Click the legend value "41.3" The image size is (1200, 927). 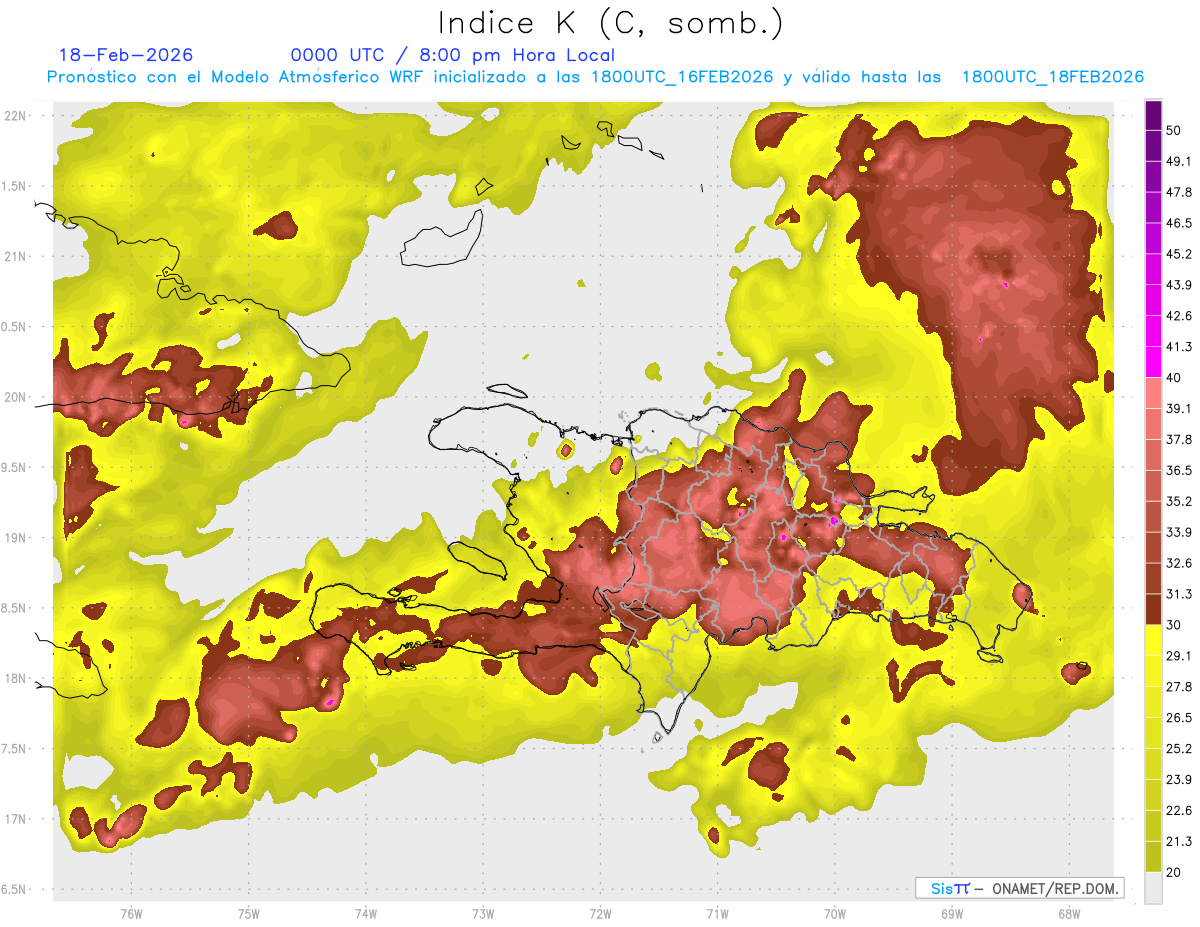click(x=1179, y=347)
